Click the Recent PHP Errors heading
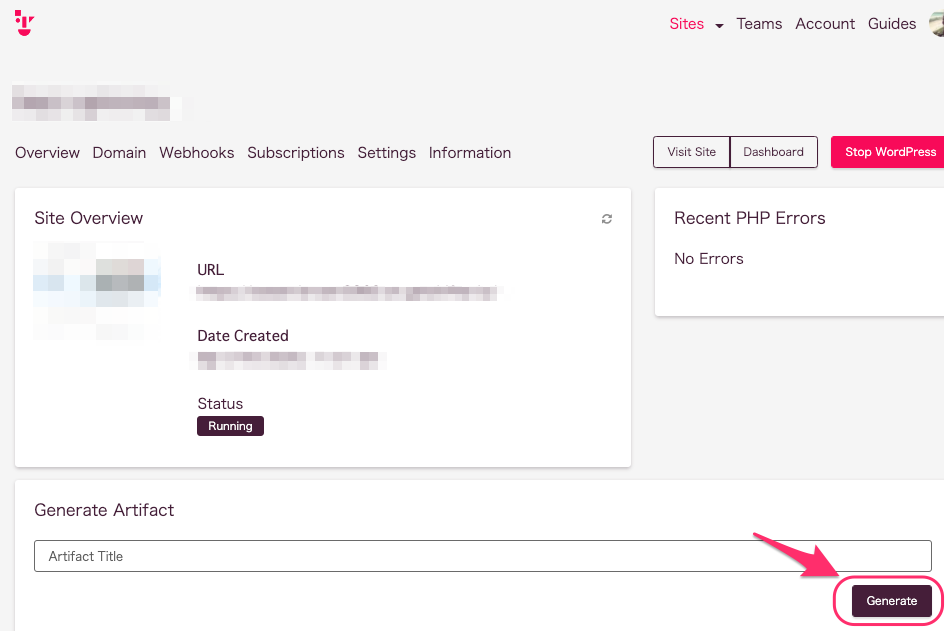 click(x=749, y=218)
